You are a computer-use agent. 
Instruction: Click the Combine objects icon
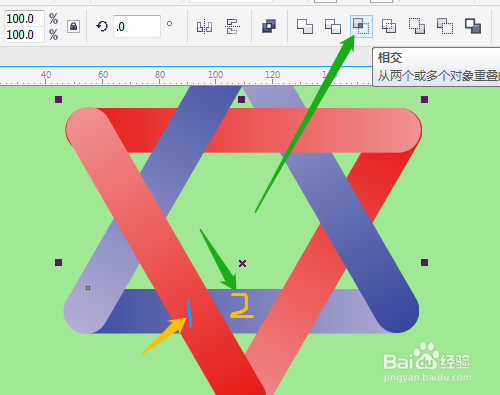269,26
